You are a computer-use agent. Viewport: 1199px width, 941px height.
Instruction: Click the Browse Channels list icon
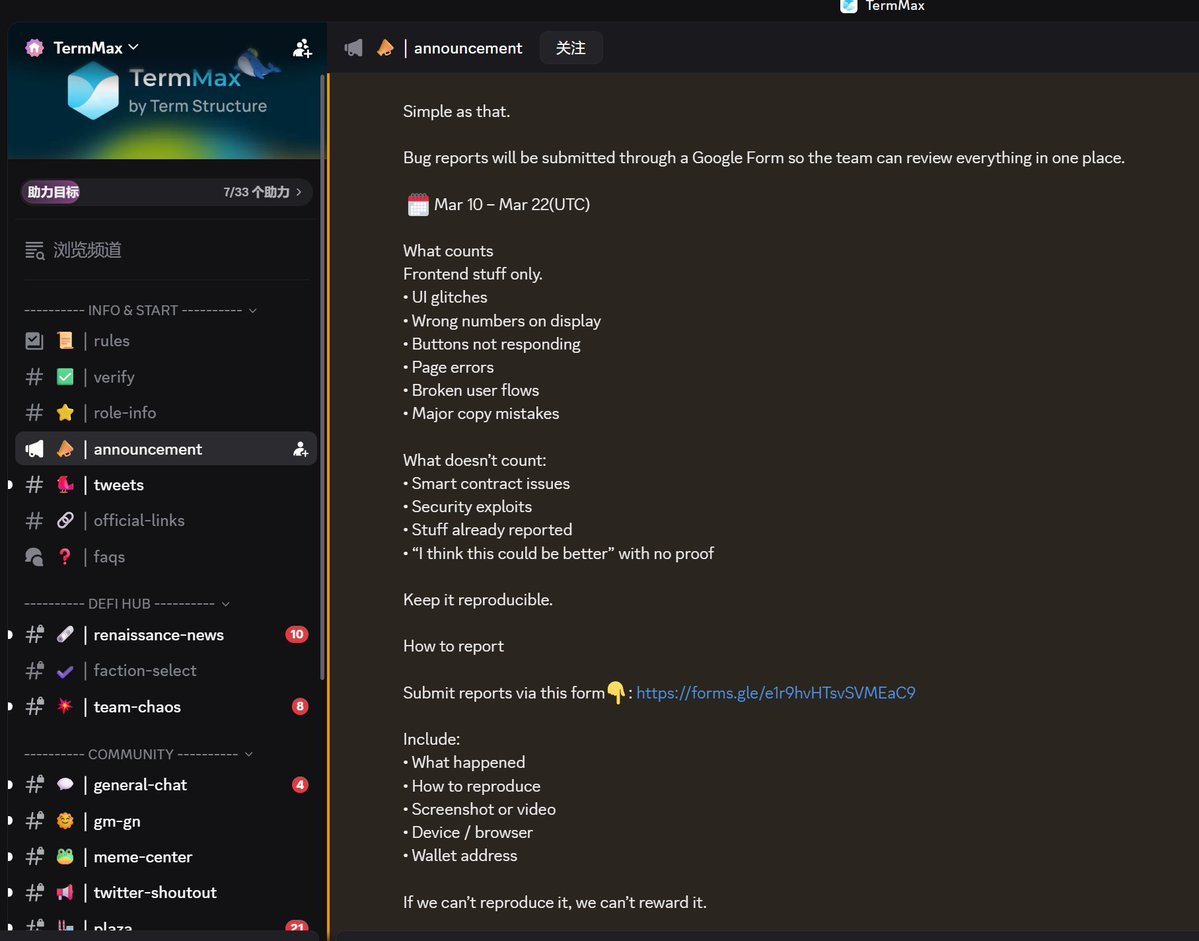(35, 250)
